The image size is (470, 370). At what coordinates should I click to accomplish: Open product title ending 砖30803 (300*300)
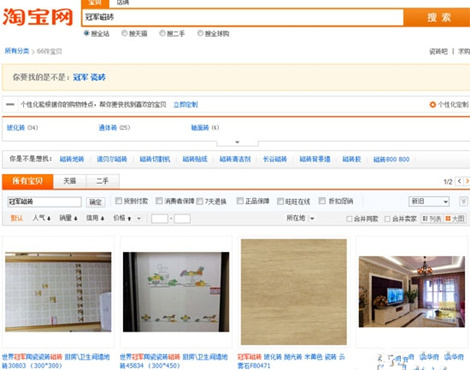(x=56, y=361)
